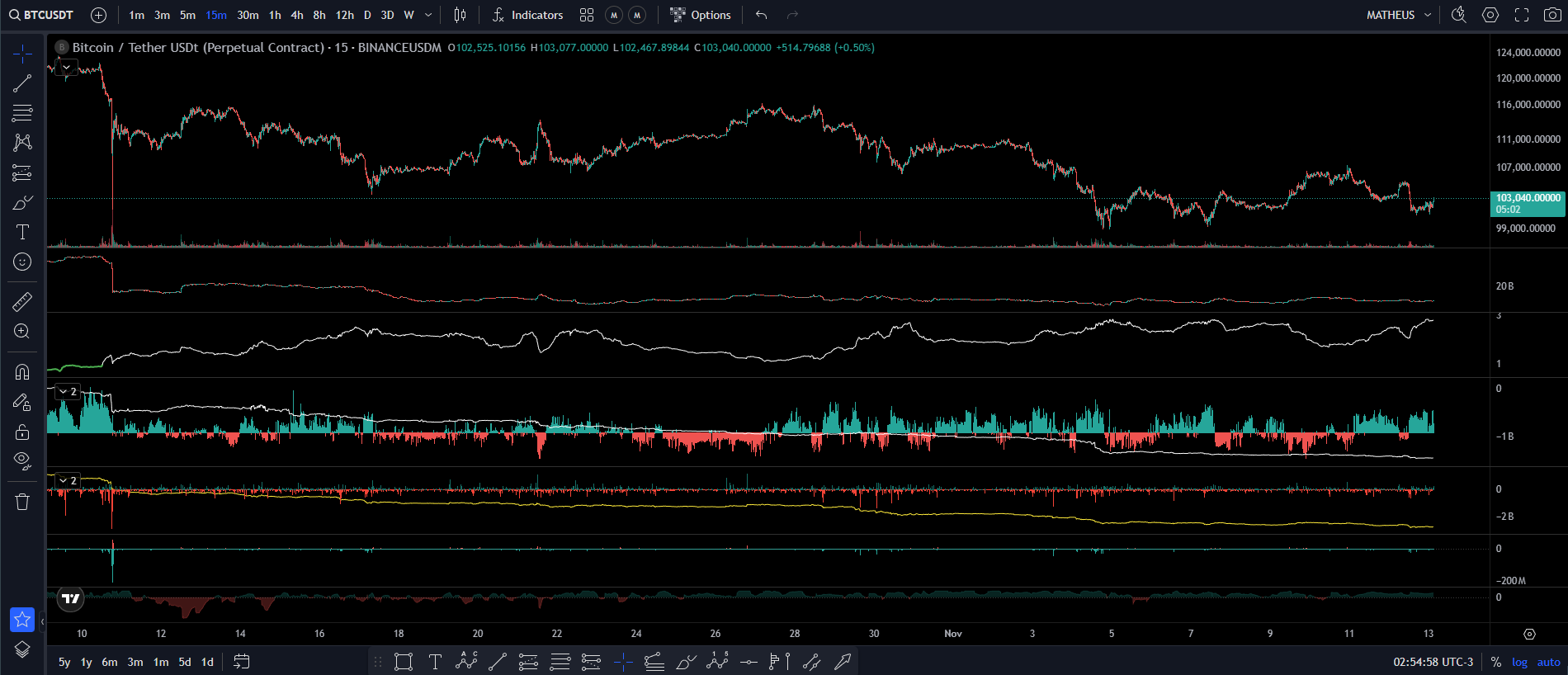Set date range to 1y

pos(87,662)
